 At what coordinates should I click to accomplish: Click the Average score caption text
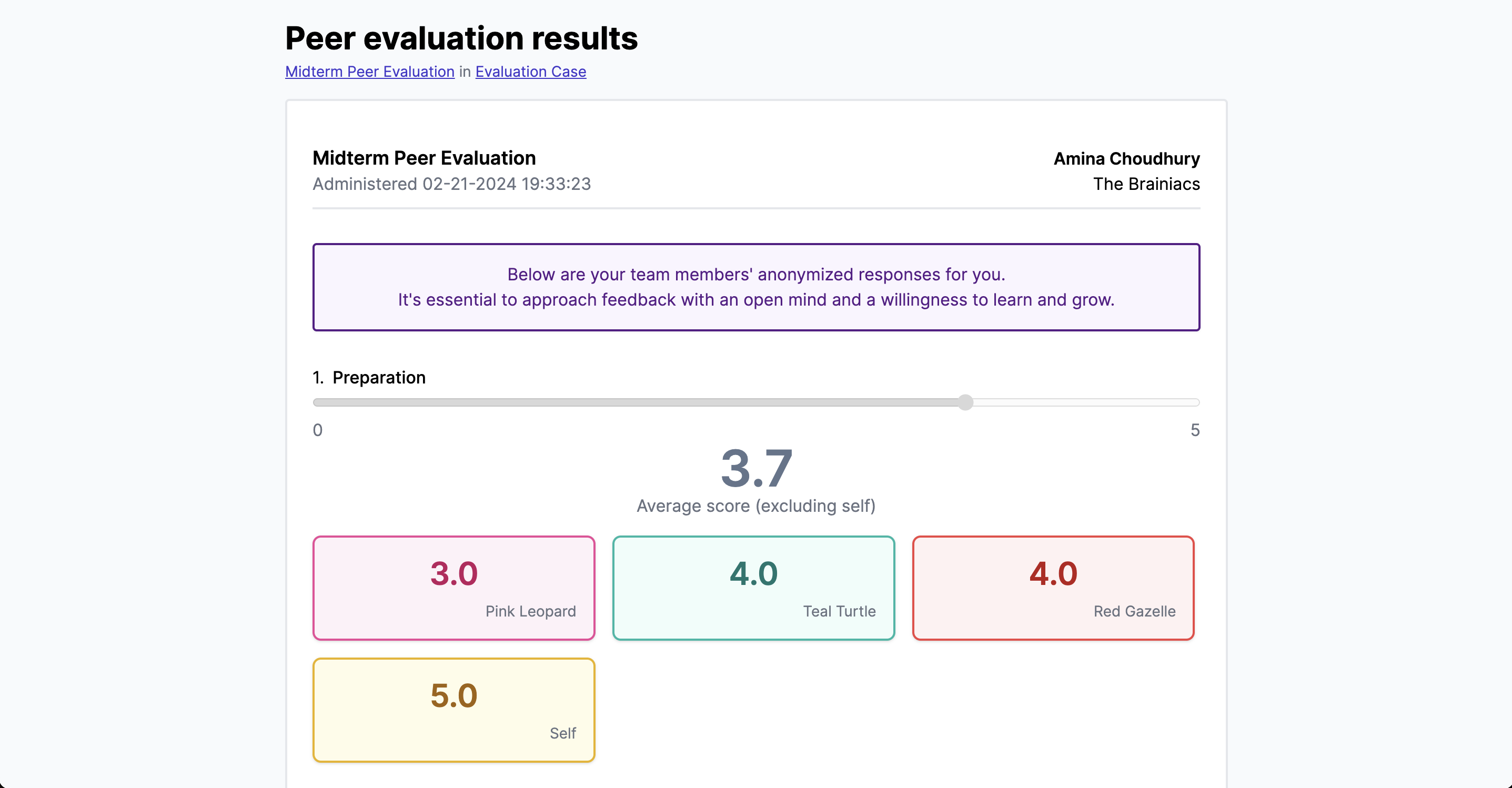click(756, 506)
